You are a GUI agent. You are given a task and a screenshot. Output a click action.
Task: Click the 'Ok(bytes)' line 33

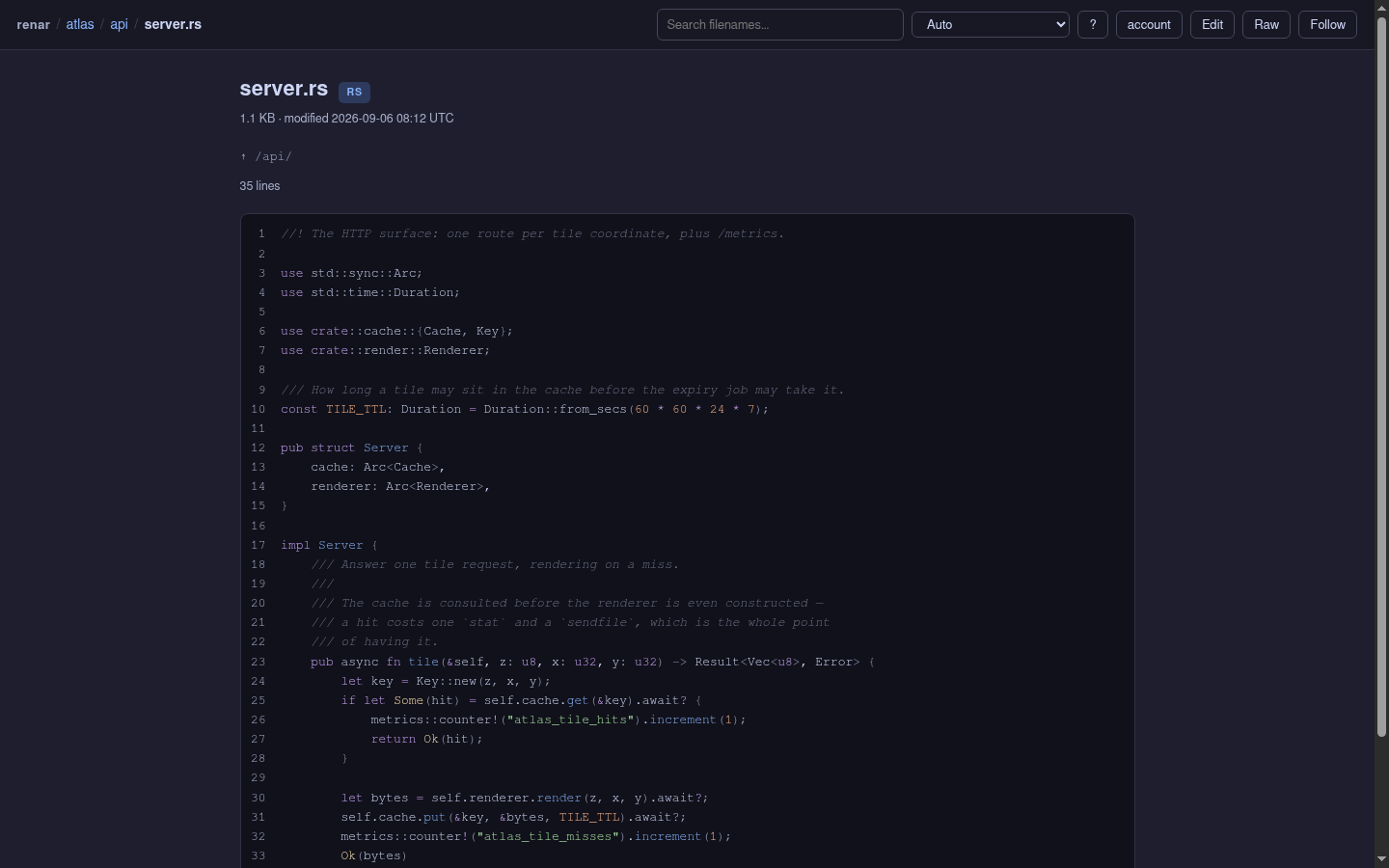374,855
